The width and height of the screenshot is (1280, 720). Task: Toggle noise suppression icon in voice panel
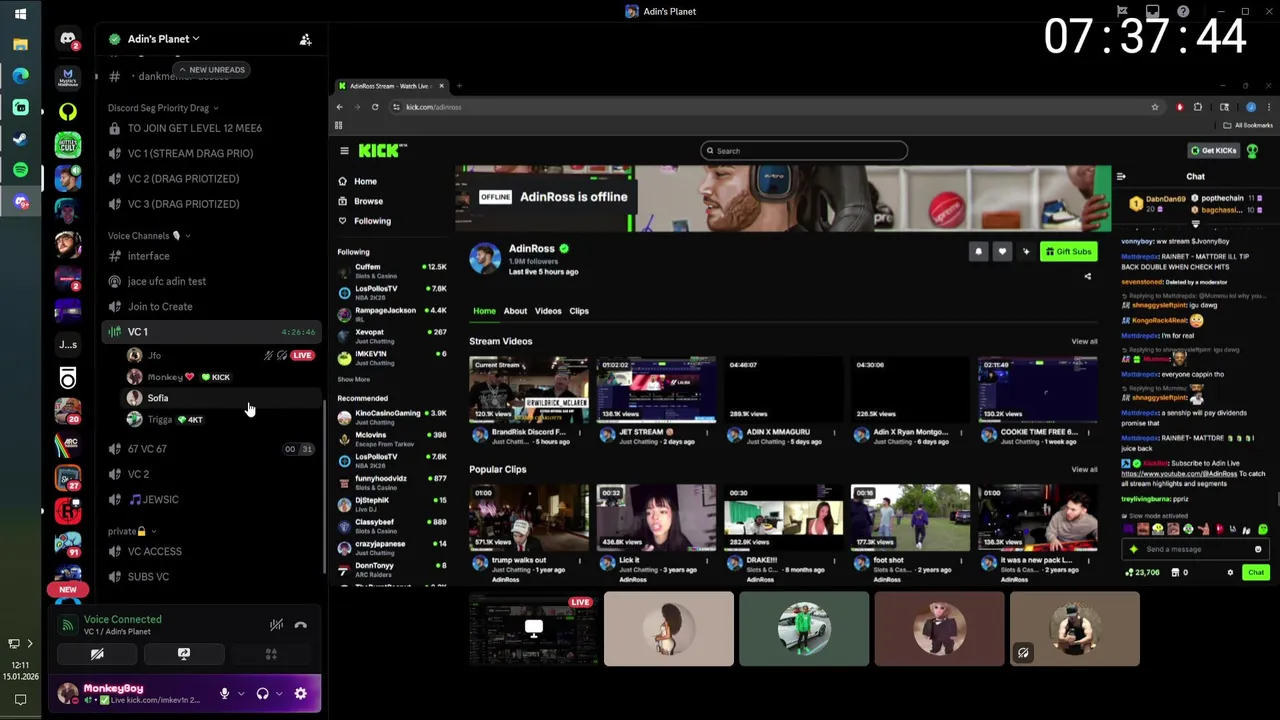276,625
